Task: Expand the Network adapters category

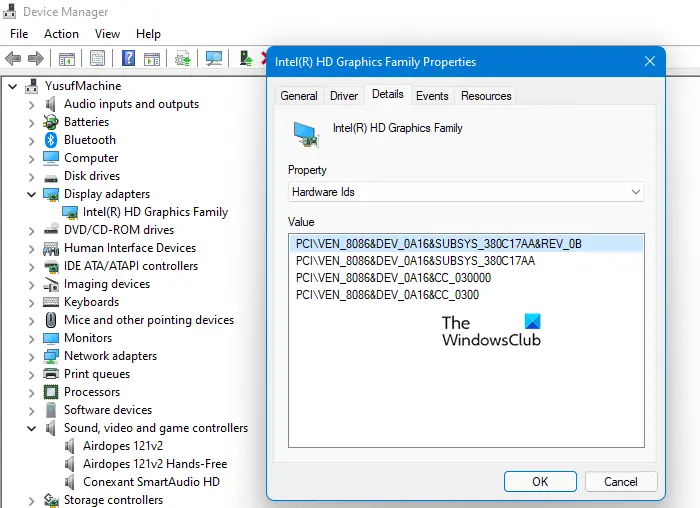Action: pyautogui.click(x=31, y=357)
